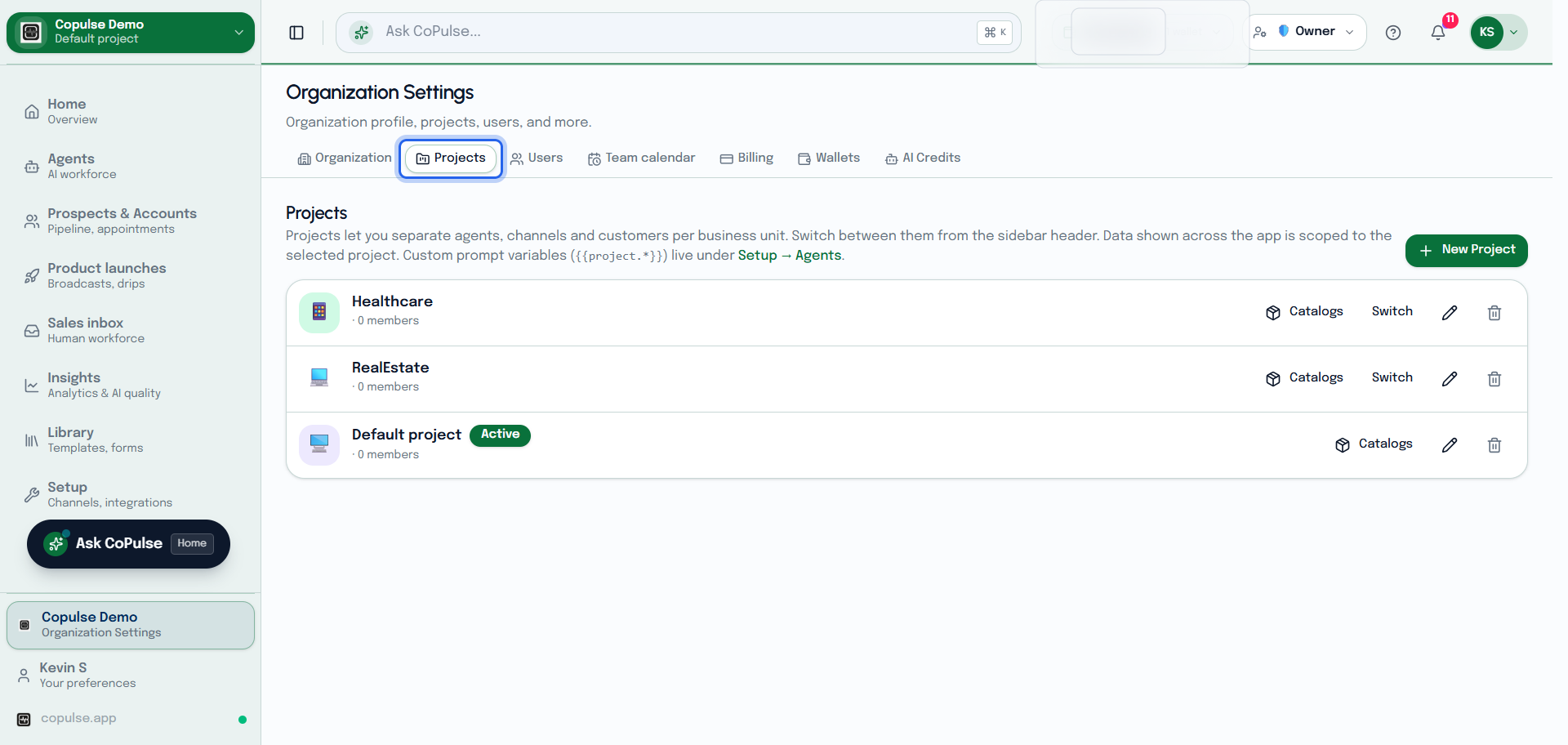Open Insights analytics in sidebar
Image resolution: width=1568 pixels, height=745 pixels.
click(x=131, y=385)
